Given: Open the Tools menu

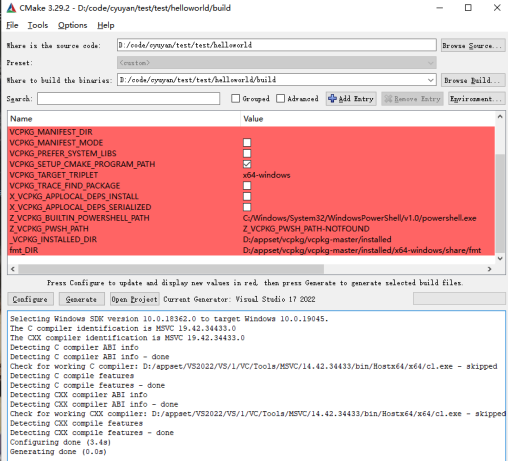Looking at the screenshot, I should pos(38,25).
